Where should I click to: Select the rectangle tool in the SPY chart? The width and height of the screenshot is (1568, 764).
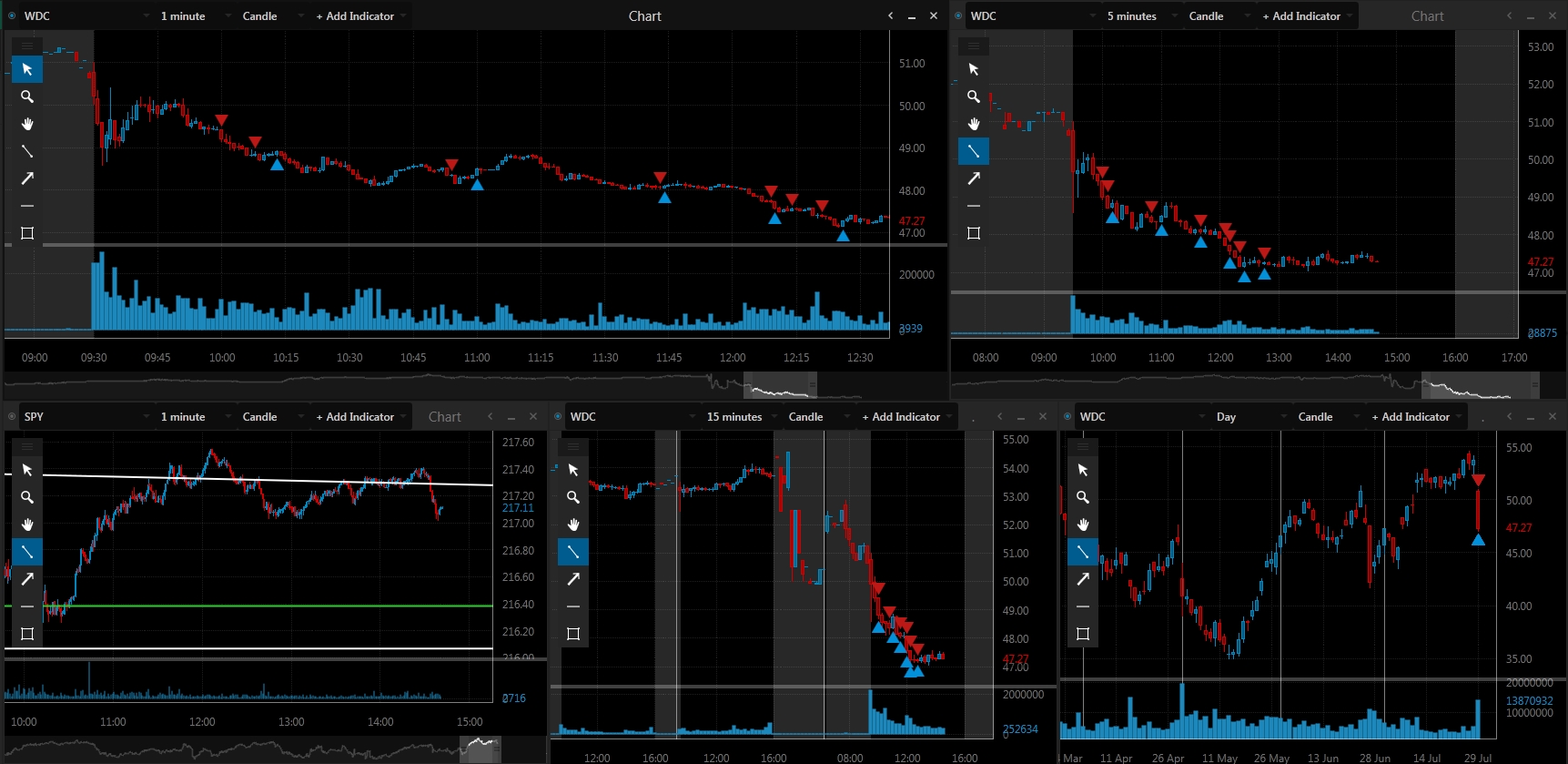tap(27, 634)
